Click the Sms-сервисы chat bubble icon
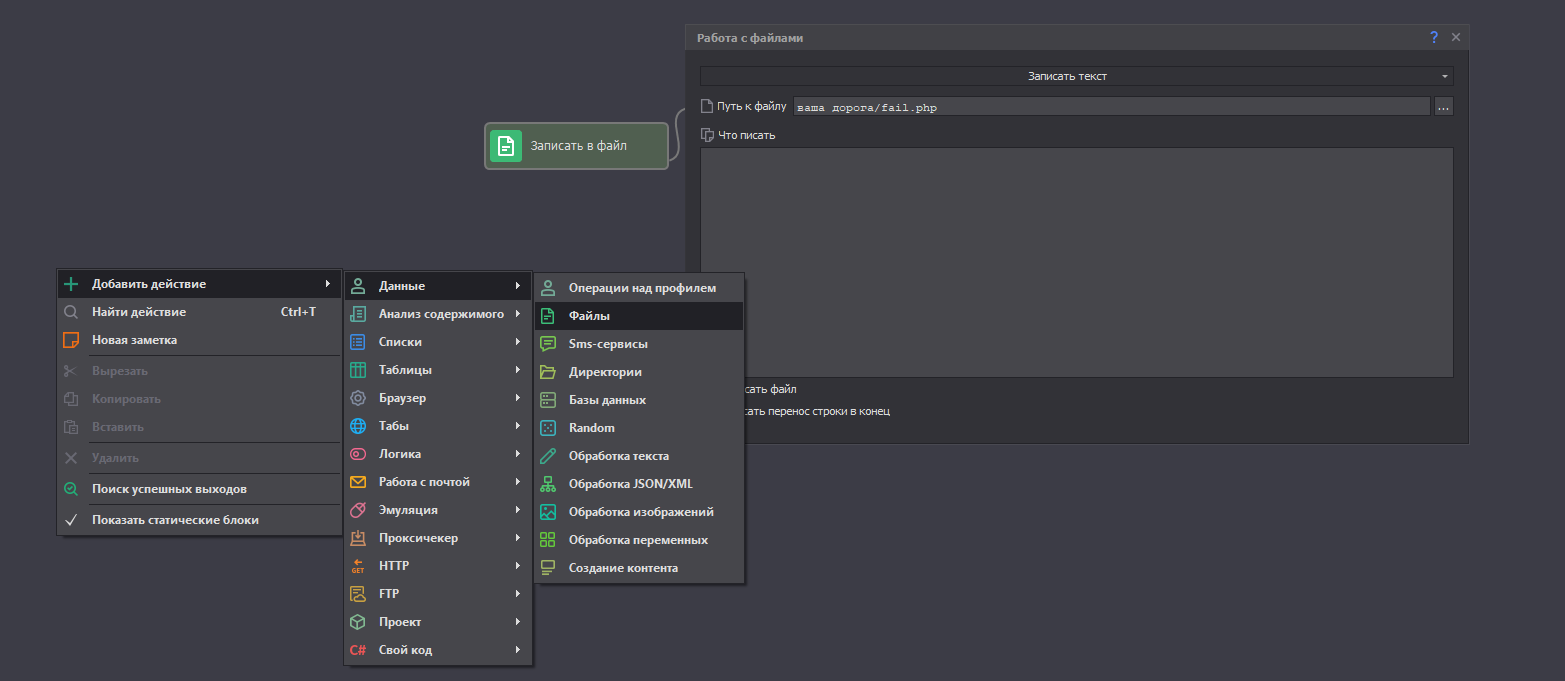 click(547, 344)
